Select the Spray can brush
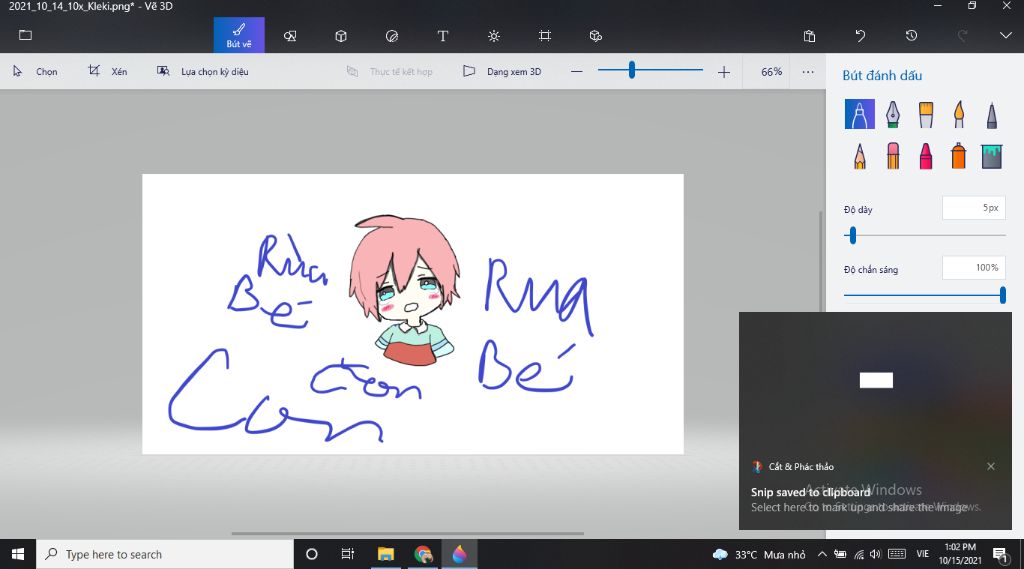Viewport: 1024px width, 569px height. (x=959, y=156)
